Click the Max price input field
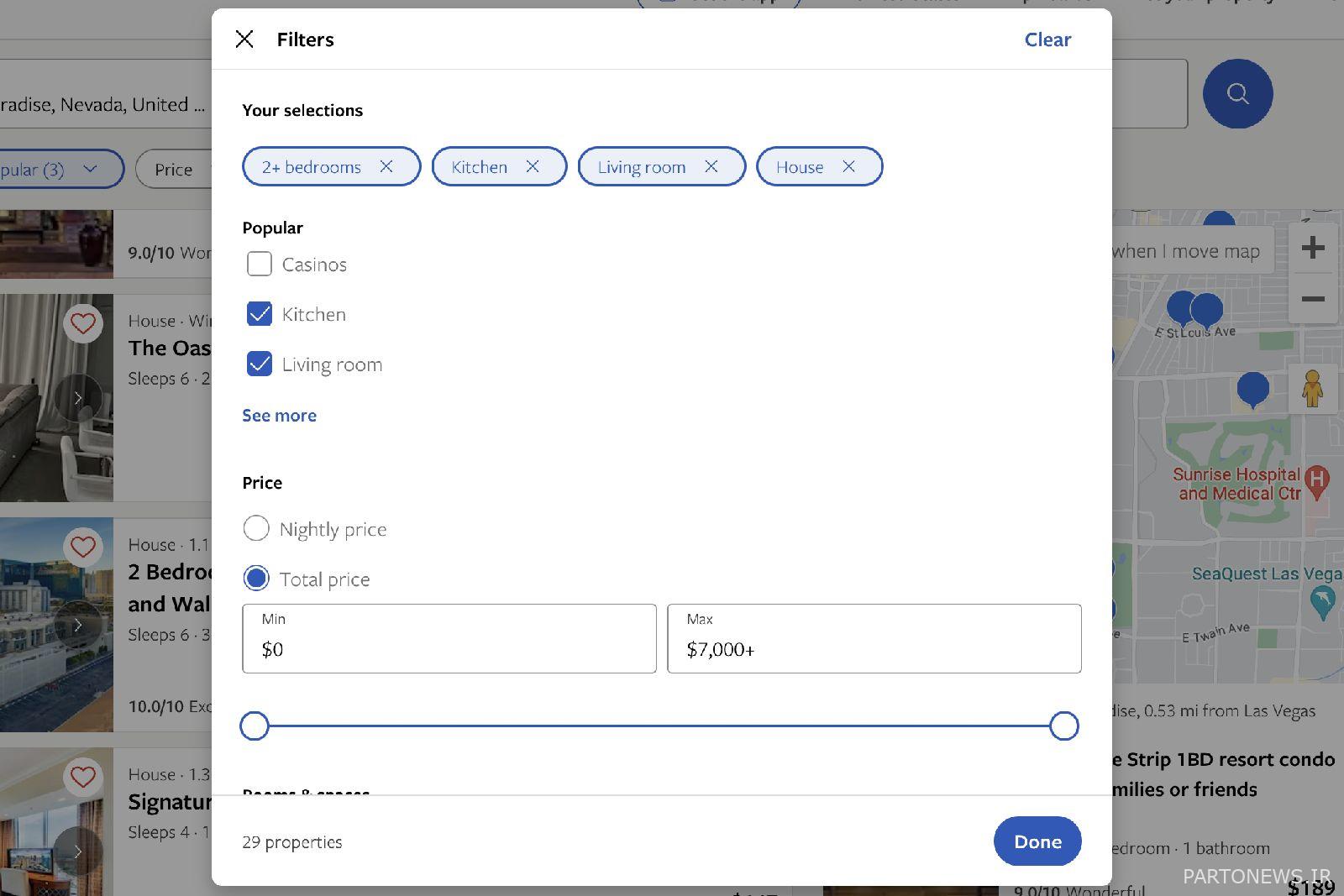The width and height of the screenshot is (1344, 896). (874, 638)
